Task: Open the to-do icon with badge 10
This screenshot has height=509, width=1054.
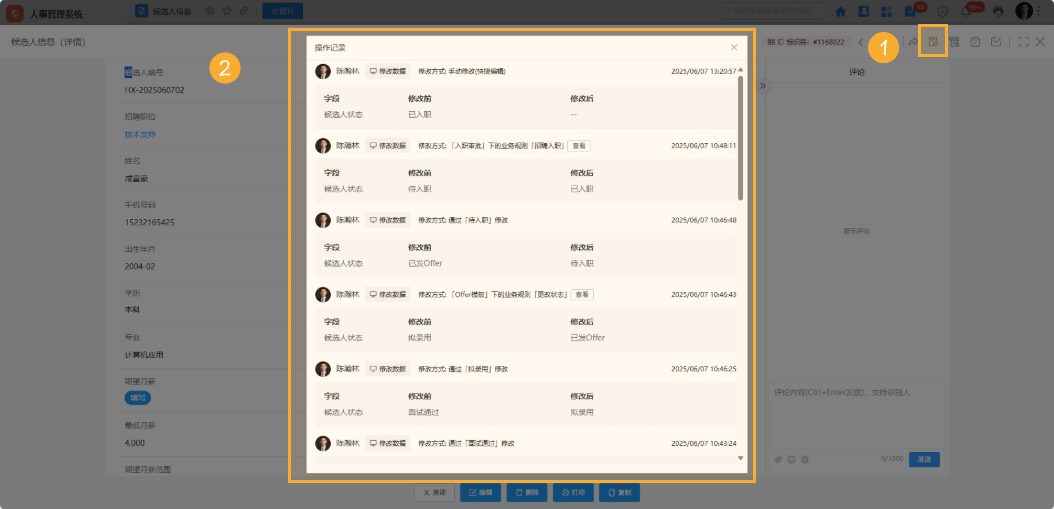Action: [911, 11]
